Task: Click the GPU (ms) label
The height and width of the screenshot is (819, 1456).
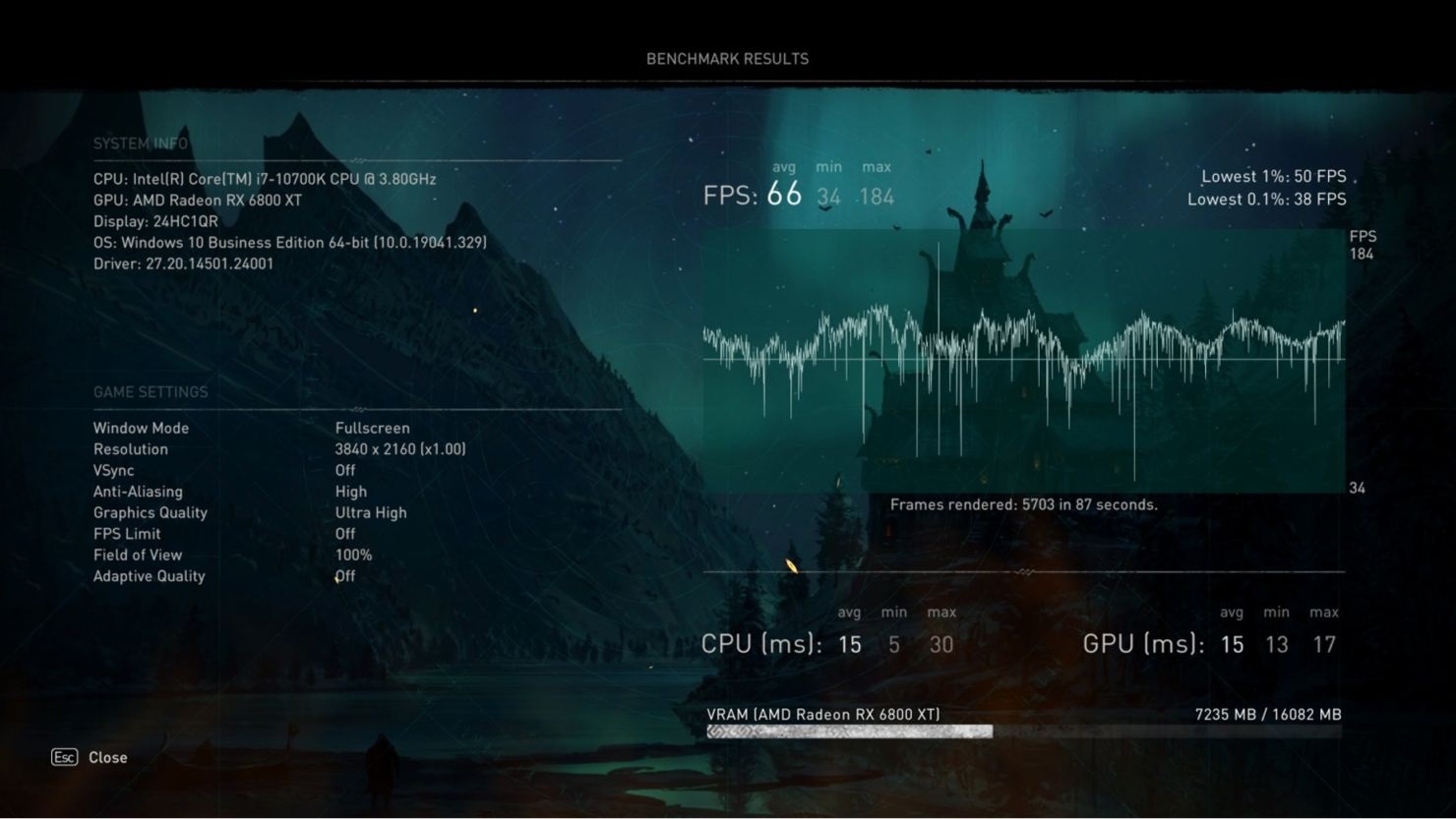Action: (1144, 644)
